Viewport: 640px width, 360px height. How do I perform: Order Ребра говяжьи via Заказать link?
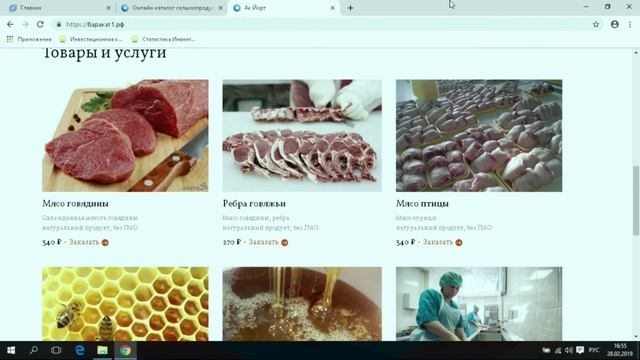click(264, 242)
